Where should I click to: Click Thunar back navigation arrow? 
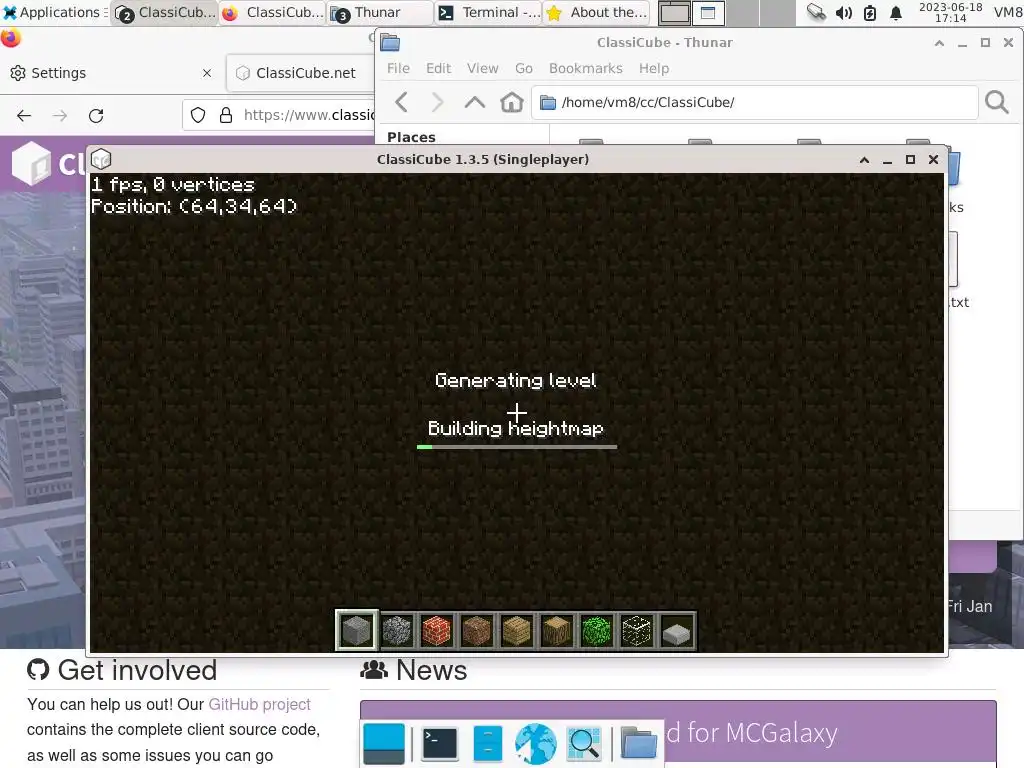point(402,102)
